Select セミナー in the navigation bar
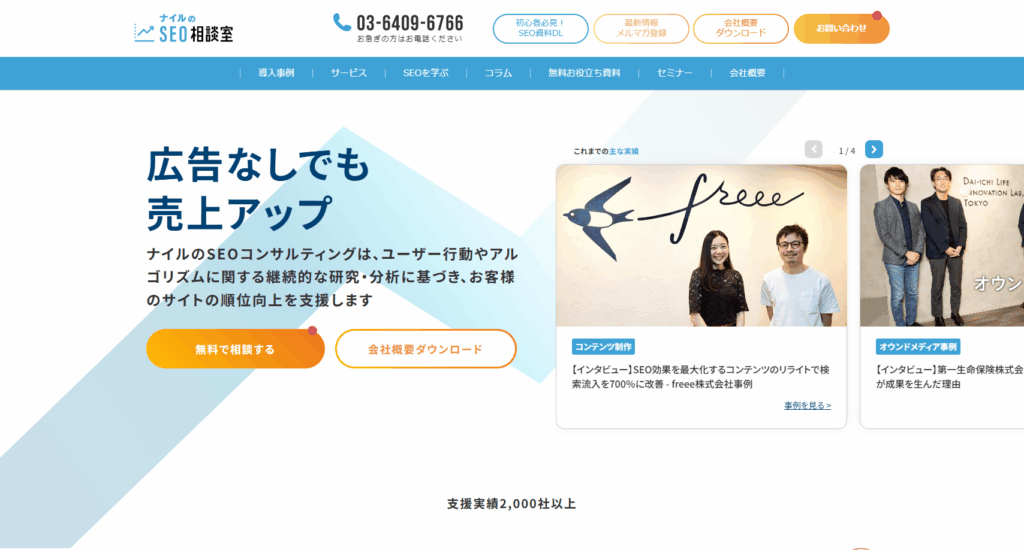Image resolution: width=1024 pixels, height=550 pixels. point(675,73)
